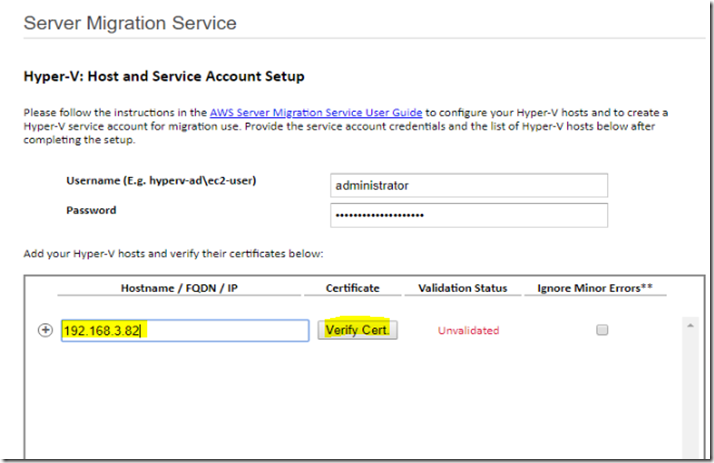Click the Hyper-V: Host and Service Account Setup heading
714x463 pixels.
(x=164, y=76)
